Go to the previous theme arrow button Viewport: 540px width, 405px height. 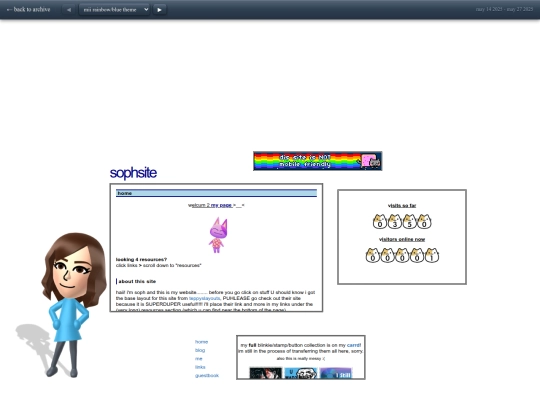(x=69, y=10)
